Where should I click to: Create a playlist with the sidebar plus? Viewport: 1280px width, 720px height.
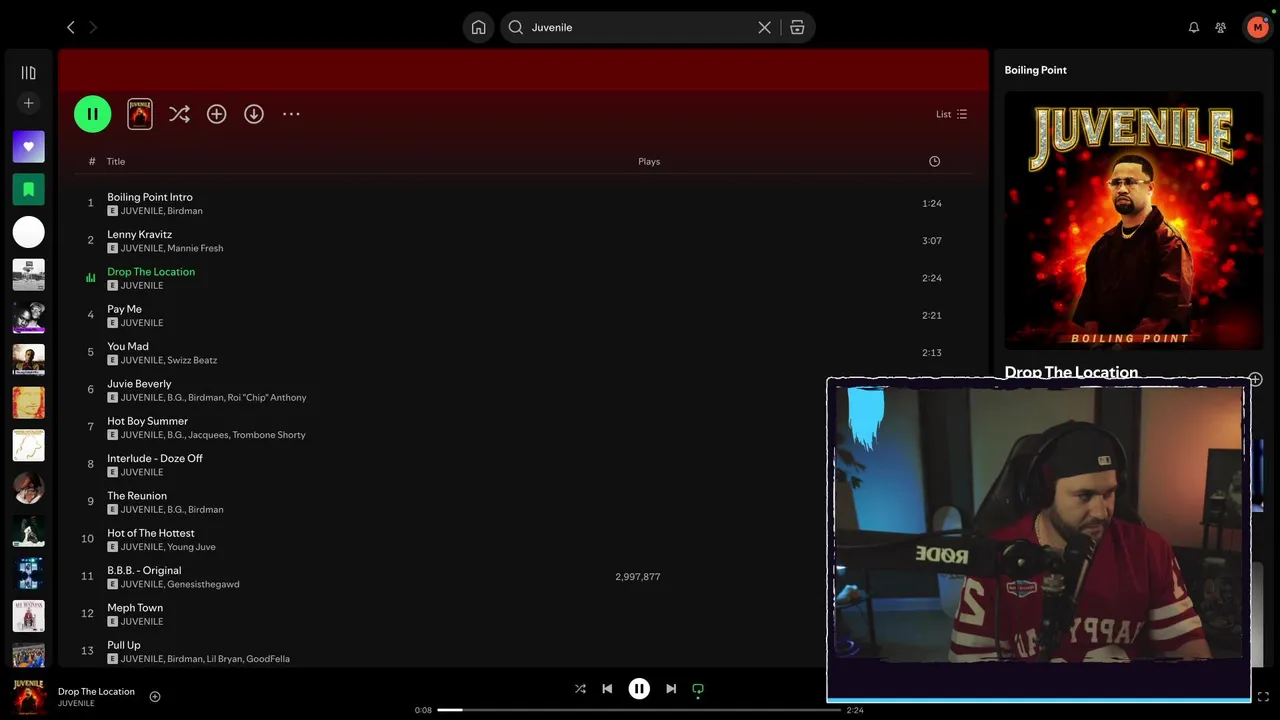coord(28,103)
